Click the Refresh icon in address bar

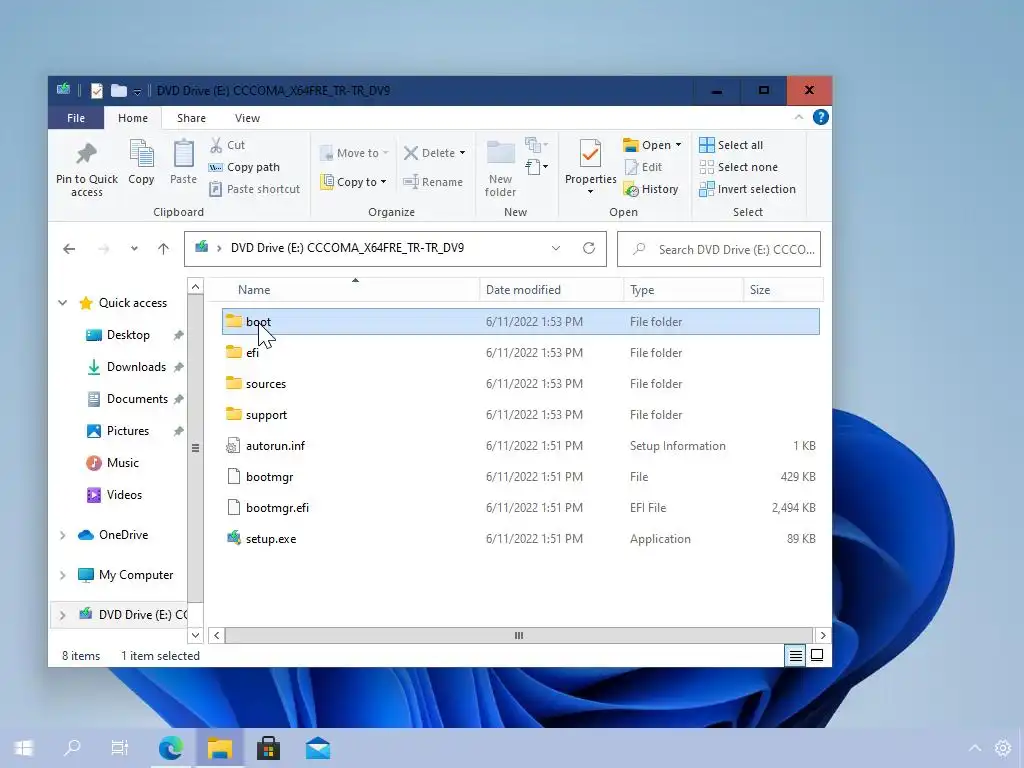pyautogui.click(x=589, y=248)
